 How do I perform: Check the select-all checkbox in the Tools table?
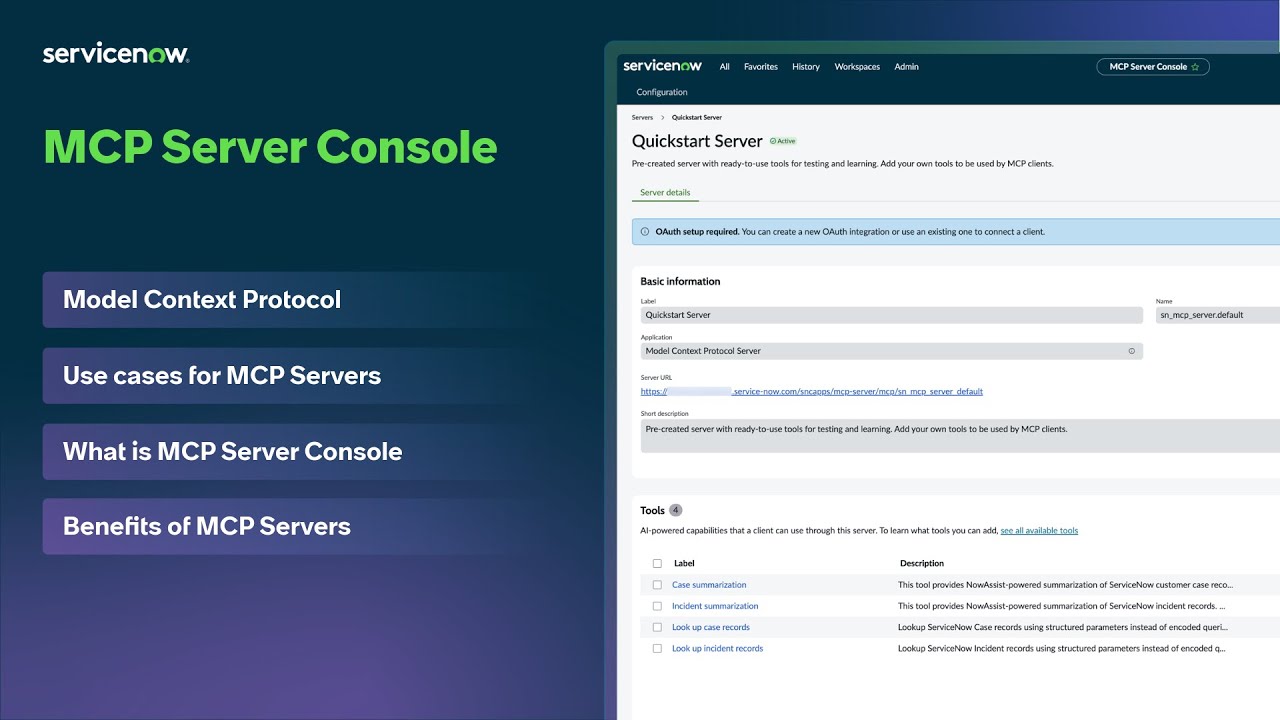coord(657,563)
